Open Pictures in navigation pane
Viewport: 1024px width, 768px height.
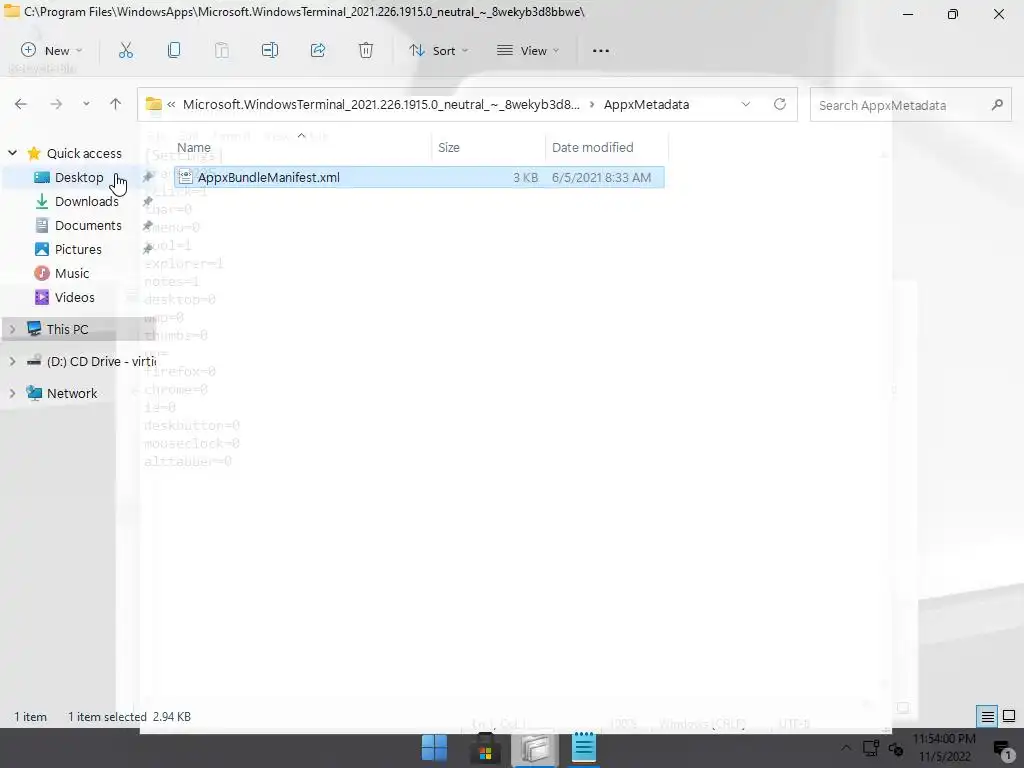click(x=78, y=249)
